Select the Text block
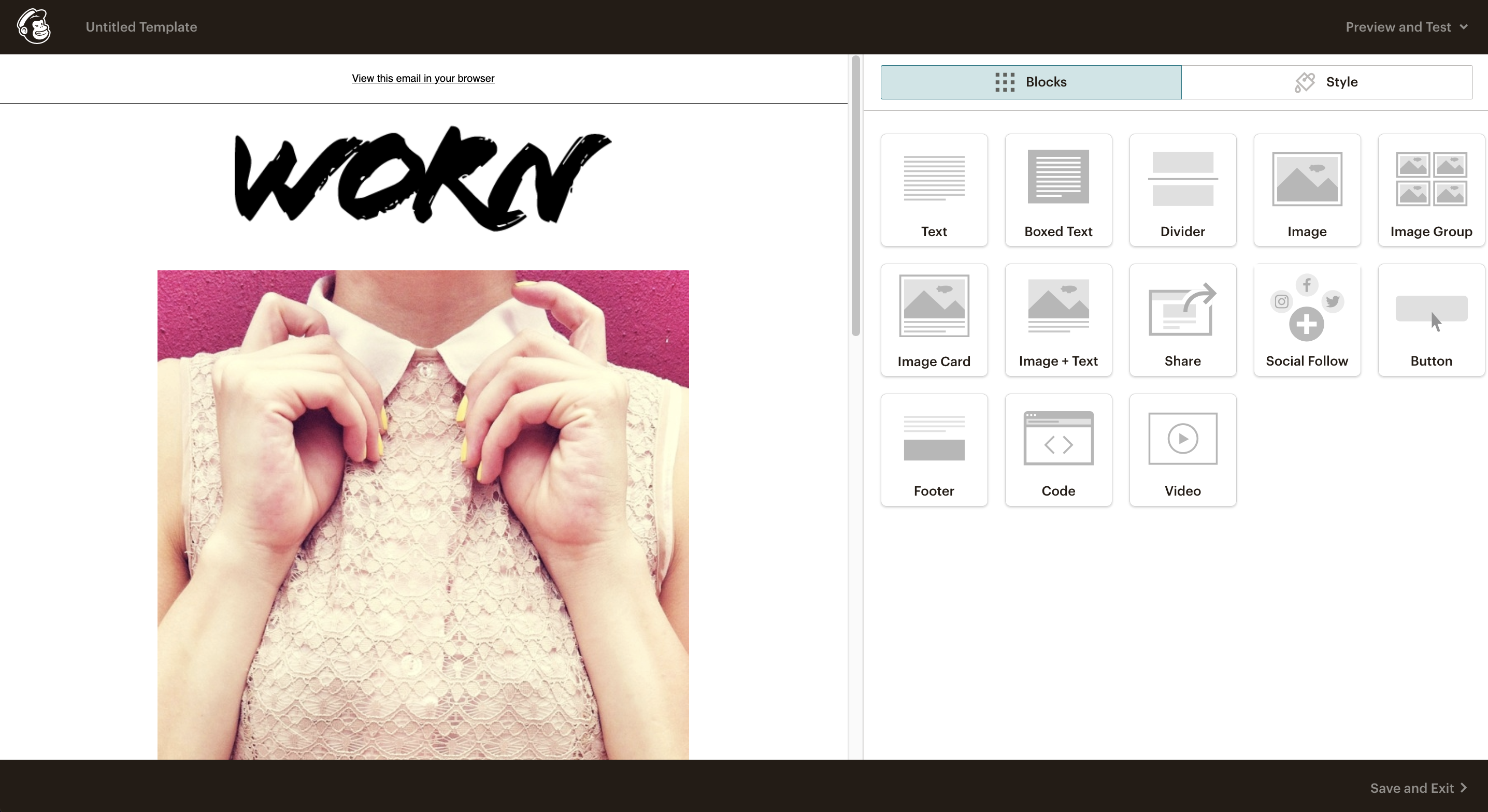Screen dimensions: 1488x812 coord(934,190)
